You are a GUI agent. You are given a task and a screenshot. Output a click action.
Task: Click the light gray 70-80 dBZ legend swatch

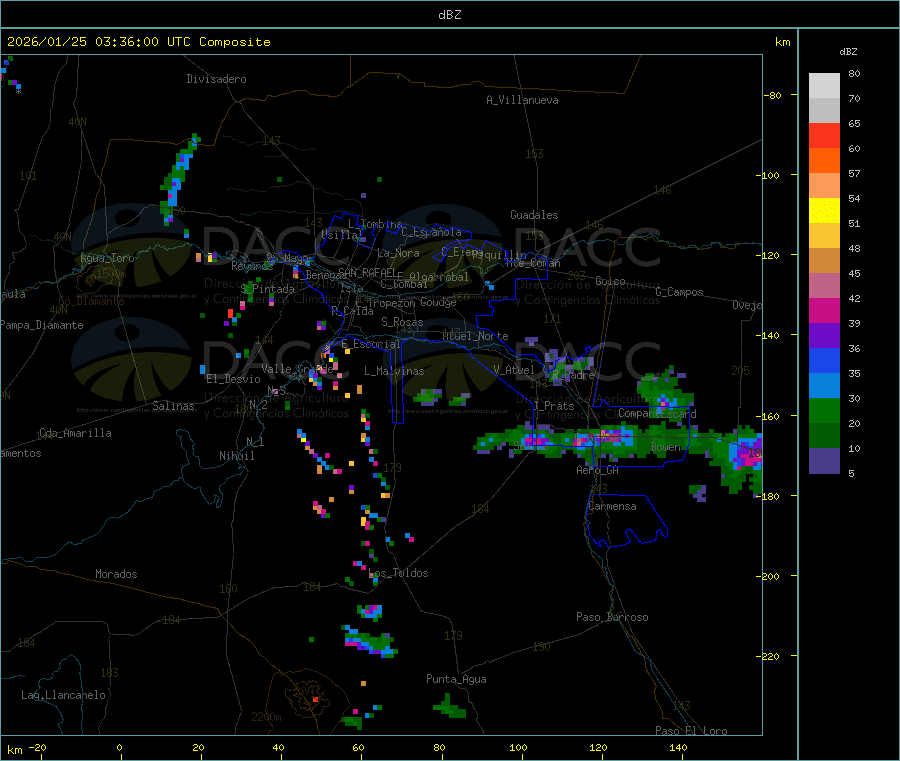click(824, 86)
